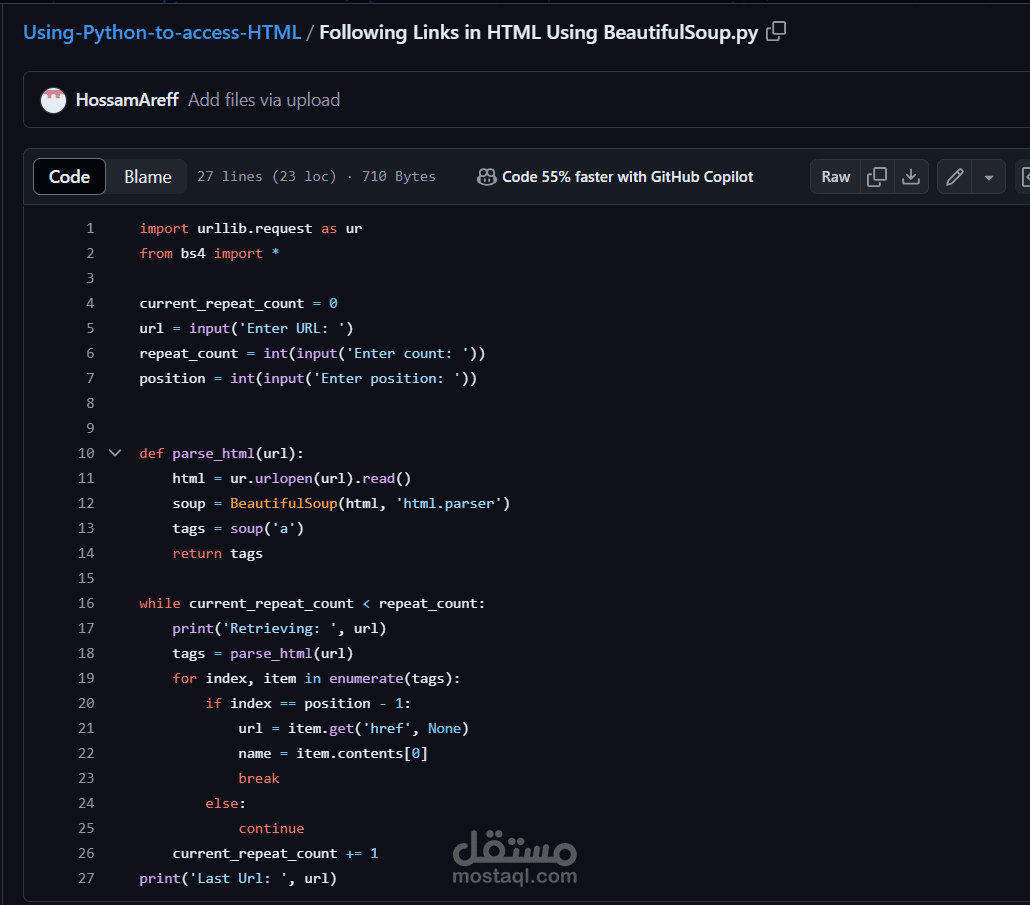
Task: Click the 'Enter URL: ' input line
Action: pyautogui.click(x=246, y=328)
